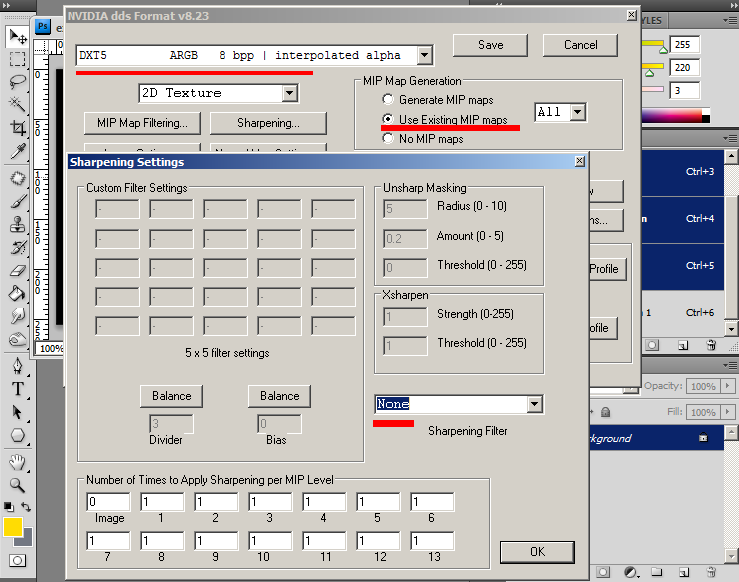Reset default foreground and background colors
This screenshot has height=582, width=739.
click(x=8, y=507)
